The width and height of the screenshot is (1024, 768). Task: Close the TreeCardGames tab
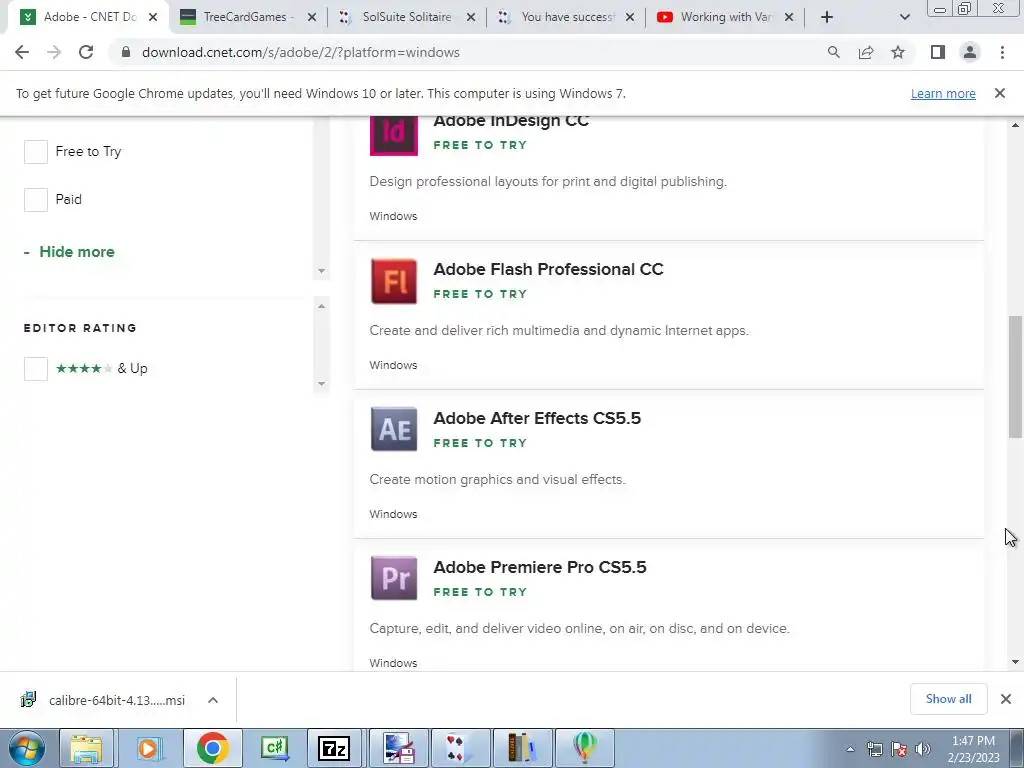coord(312,17)
